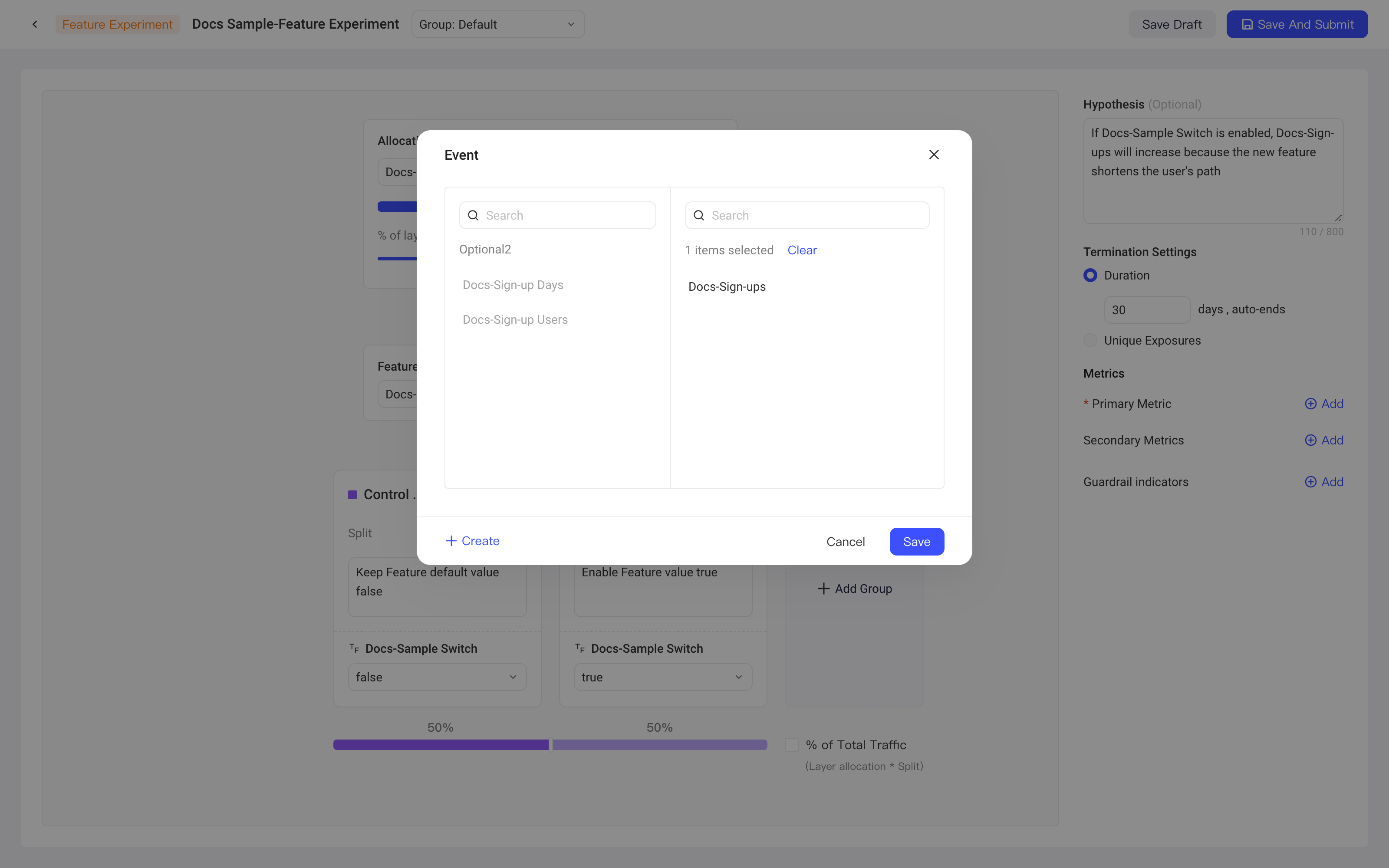Click the plus icon next to Create
The width and height of the screenshot is (1389, 868).
click(x=451, y=541)
